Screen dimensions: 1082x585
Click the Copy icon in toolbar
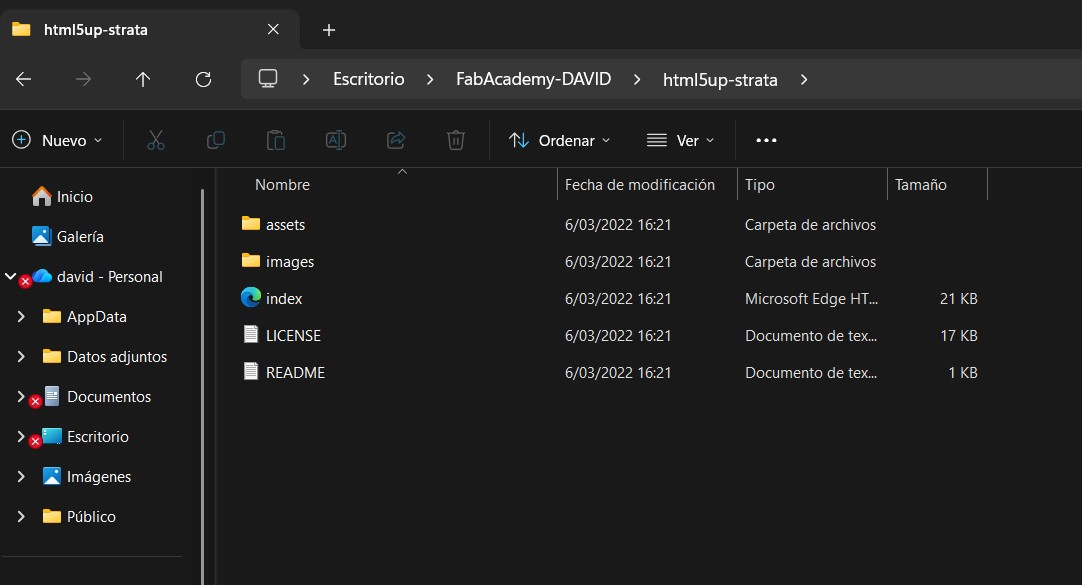tap(215, 140)
